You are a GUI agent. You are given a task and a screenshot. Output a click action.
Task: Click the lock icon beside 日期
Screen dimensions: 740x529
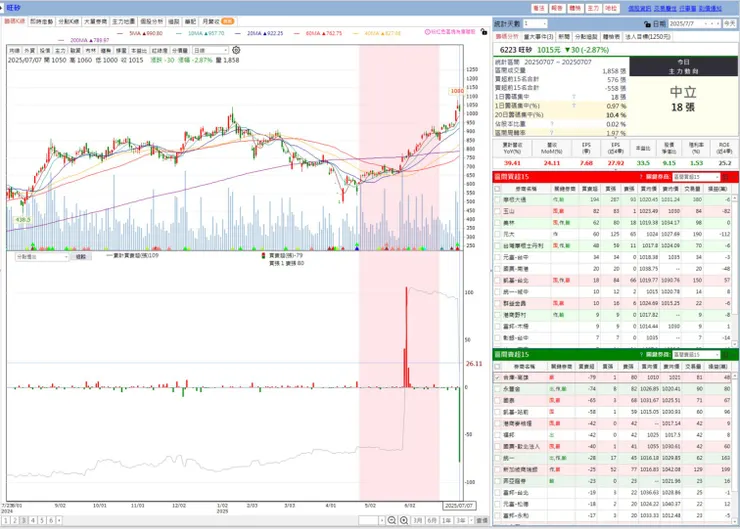648,24
